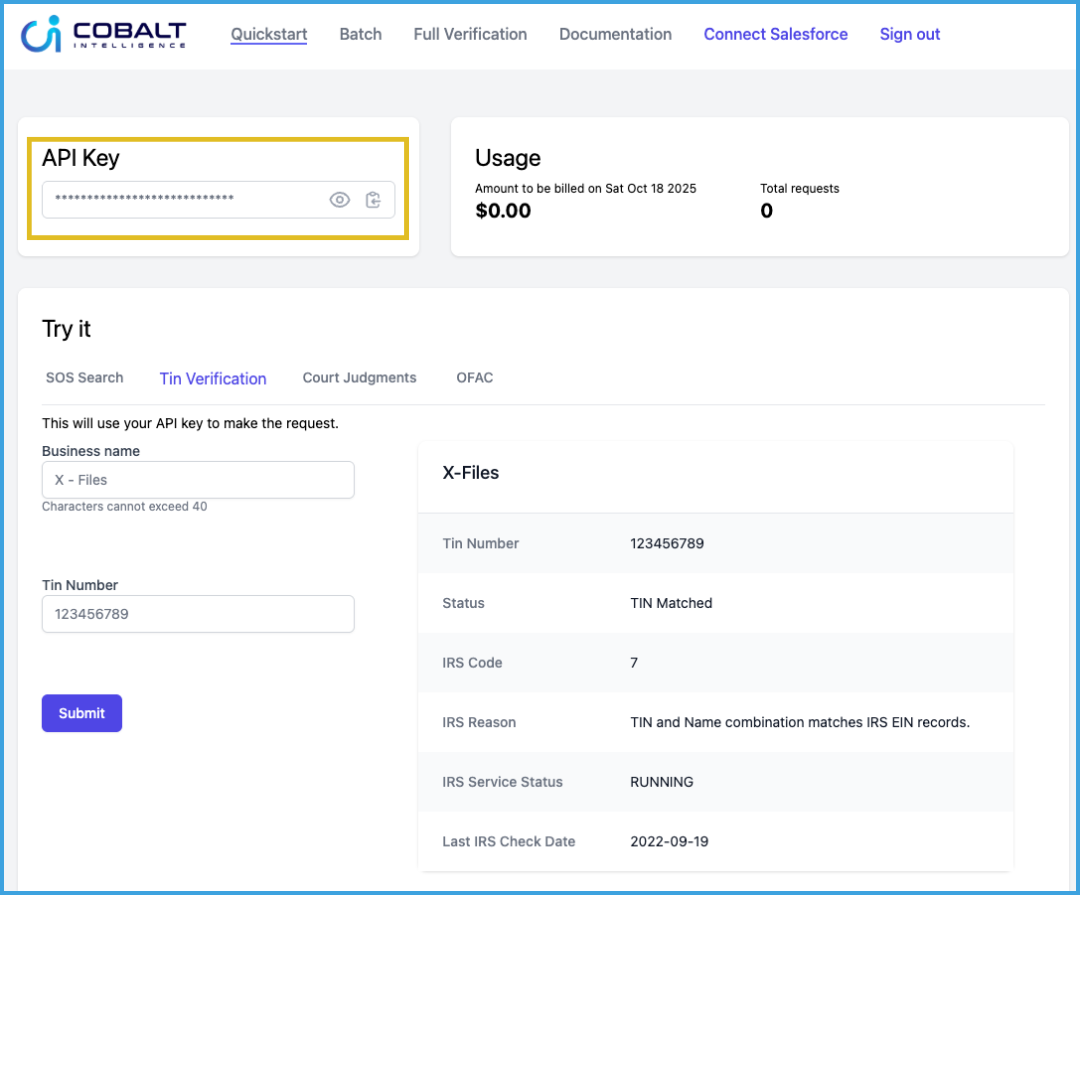Open Documentation in the top nav

point(615,34)
